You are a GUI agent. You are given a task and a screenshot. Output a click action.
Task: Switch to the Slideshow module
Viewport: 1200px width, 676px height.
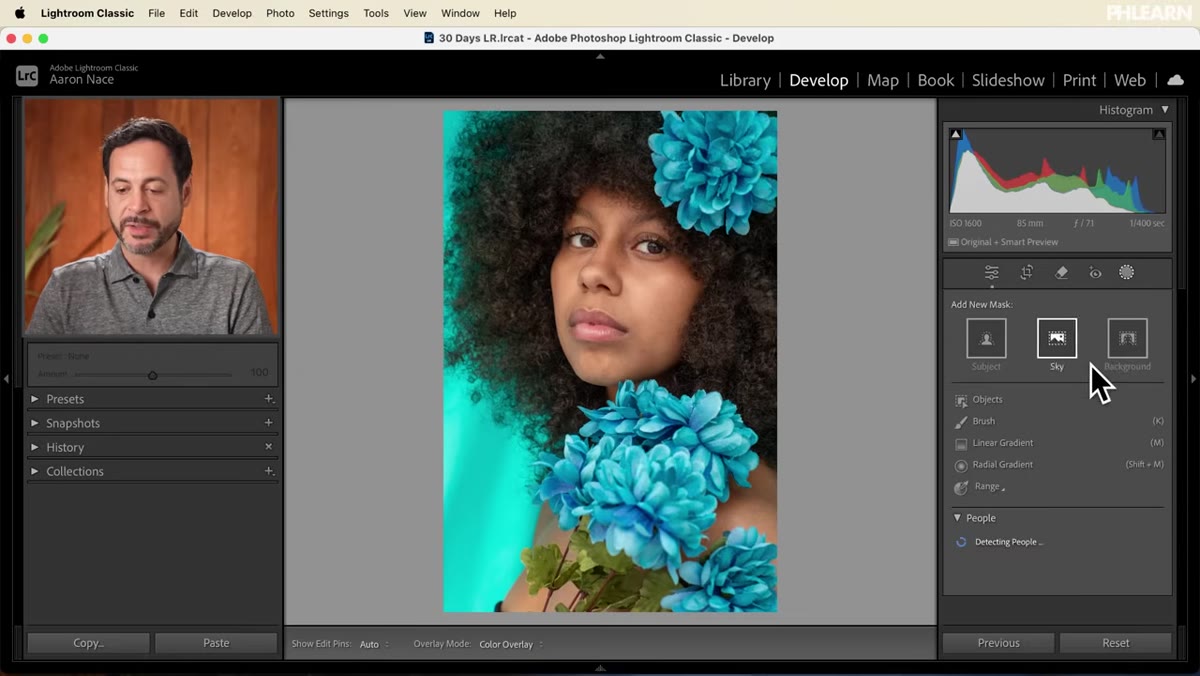pyautogui.click(x=1008, y=80)
